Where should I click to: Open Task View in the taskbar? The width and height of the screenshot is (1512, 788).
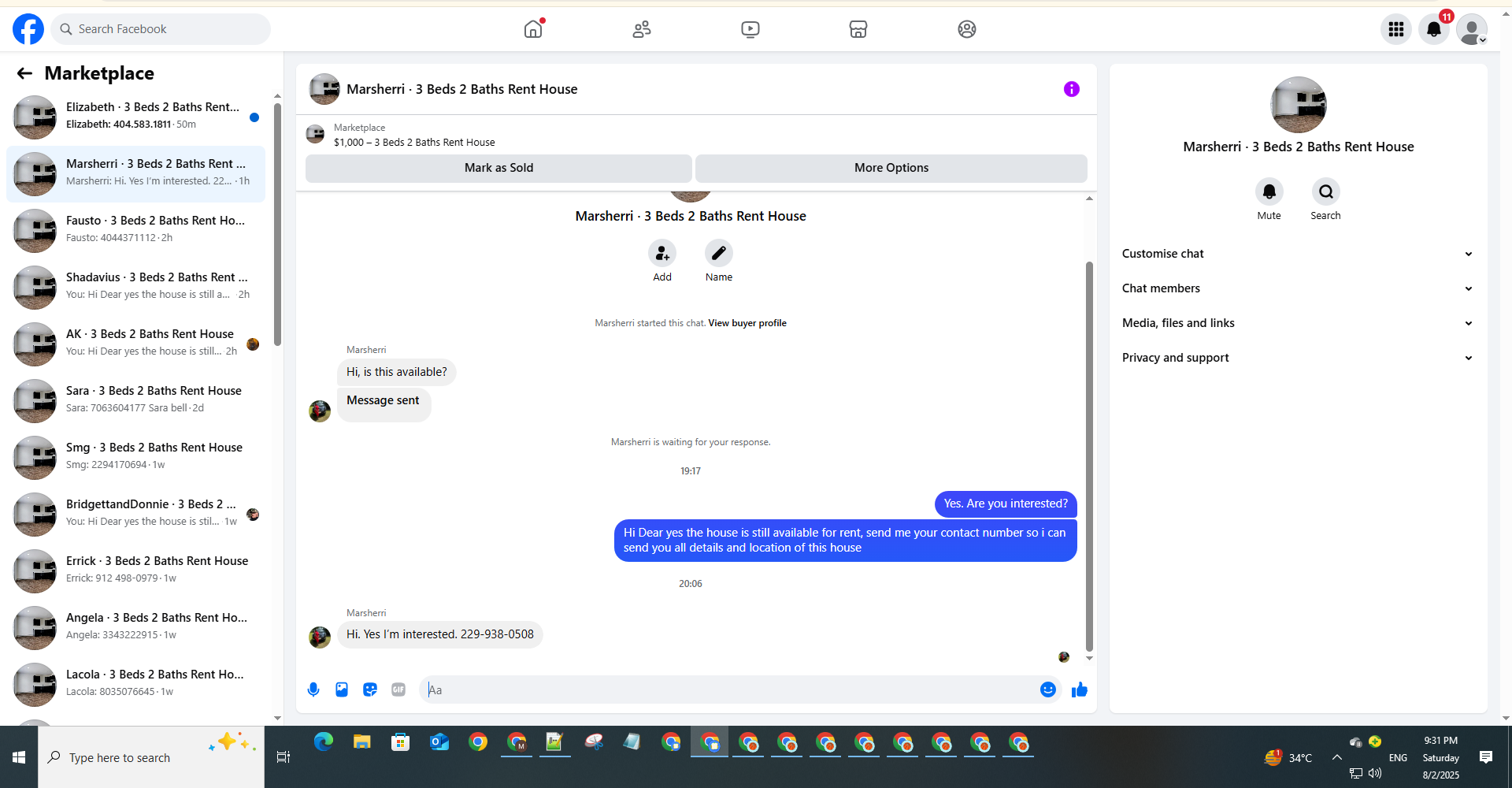(283, 757)
